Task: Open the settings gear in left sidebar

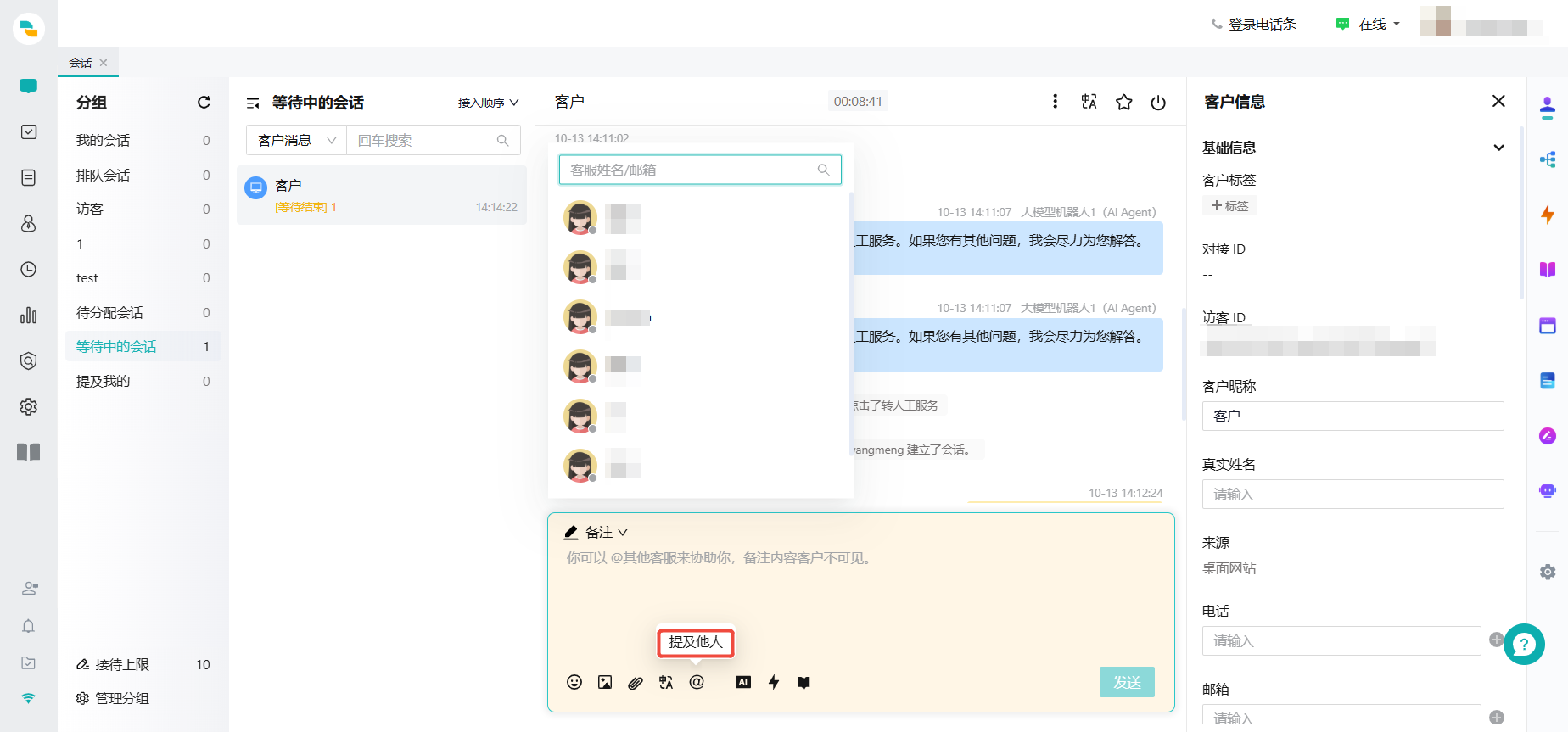Action: (x=28, y=406)
